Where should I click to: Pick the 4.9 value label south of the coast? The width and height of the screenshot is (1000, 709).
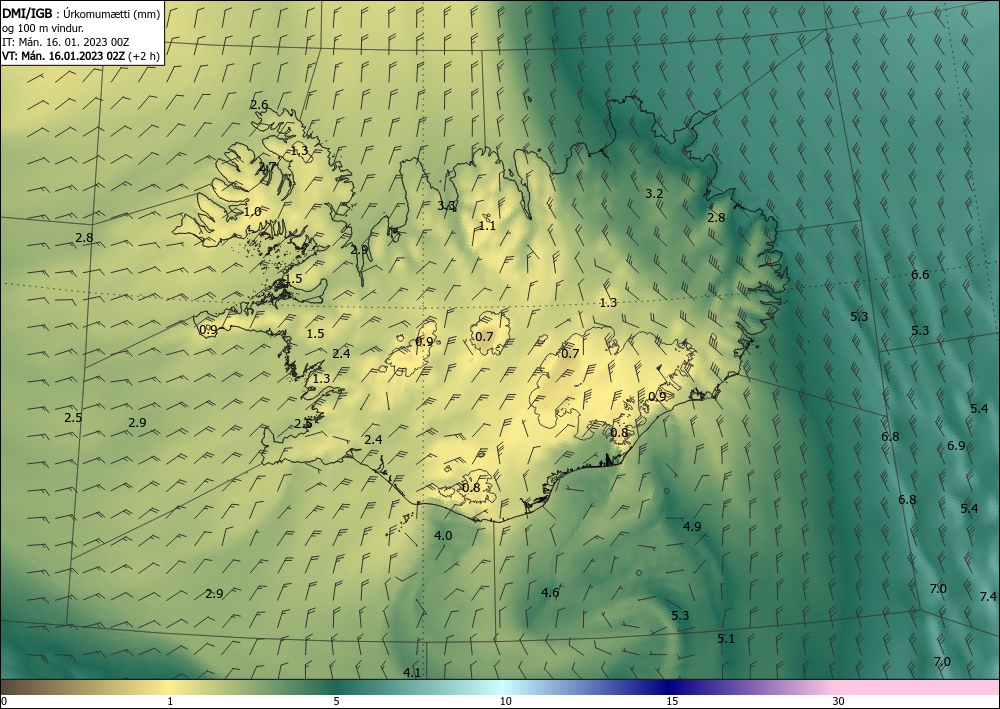coord(692,526)
